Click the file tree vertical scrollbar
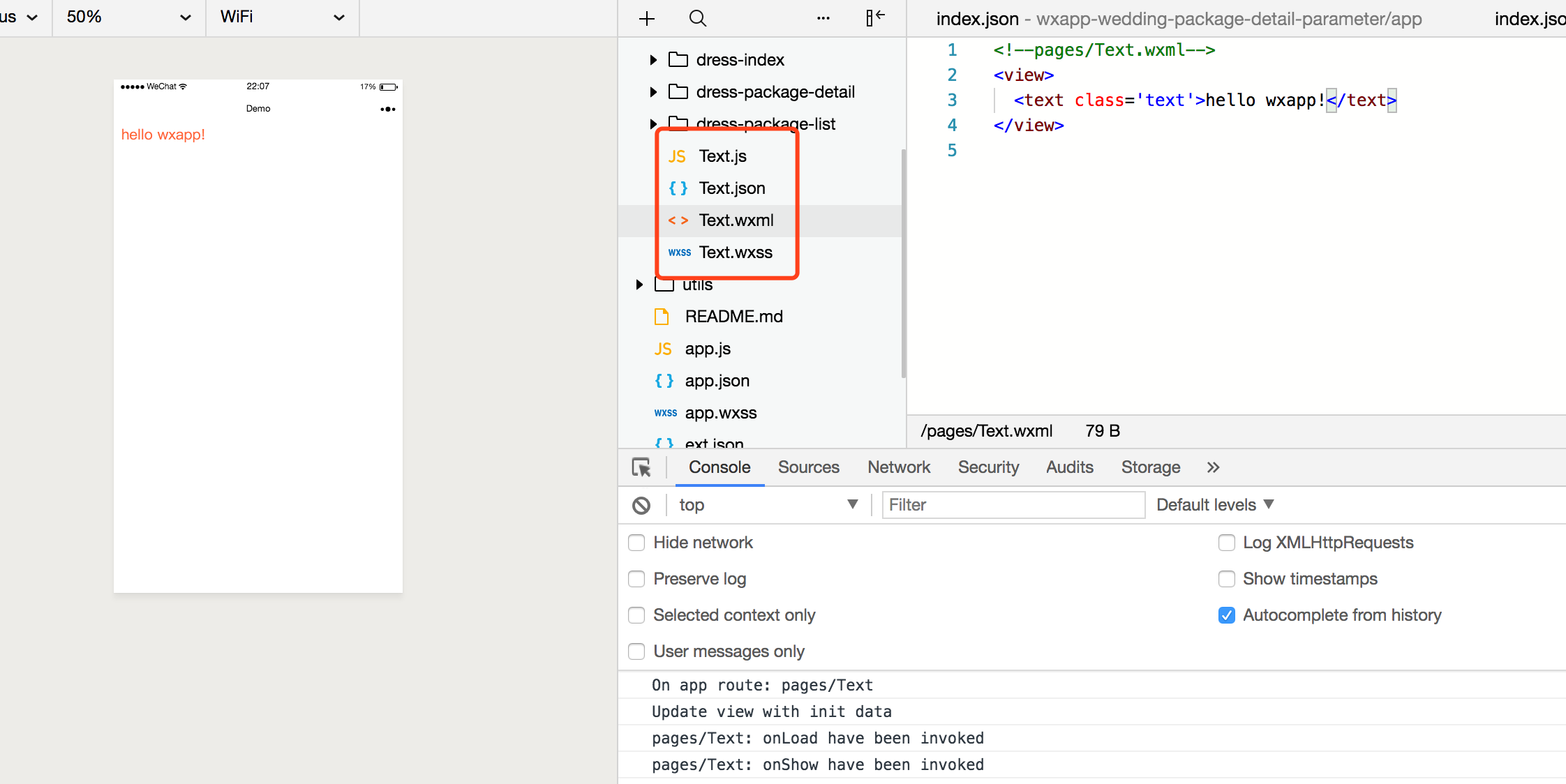The height and width of the screenshot is (784, 1566). [x=903, y=265]
